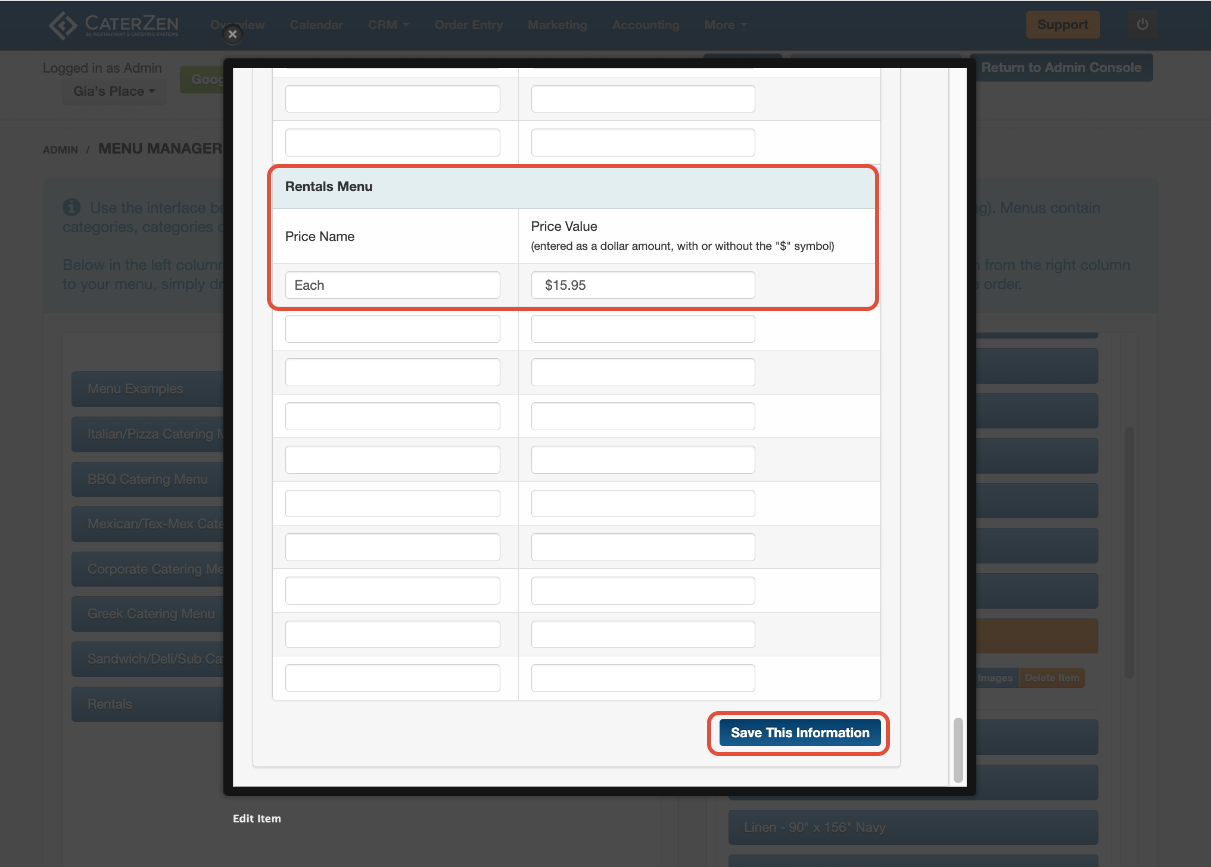Open Order Entry in navbar

coord(468,25)
